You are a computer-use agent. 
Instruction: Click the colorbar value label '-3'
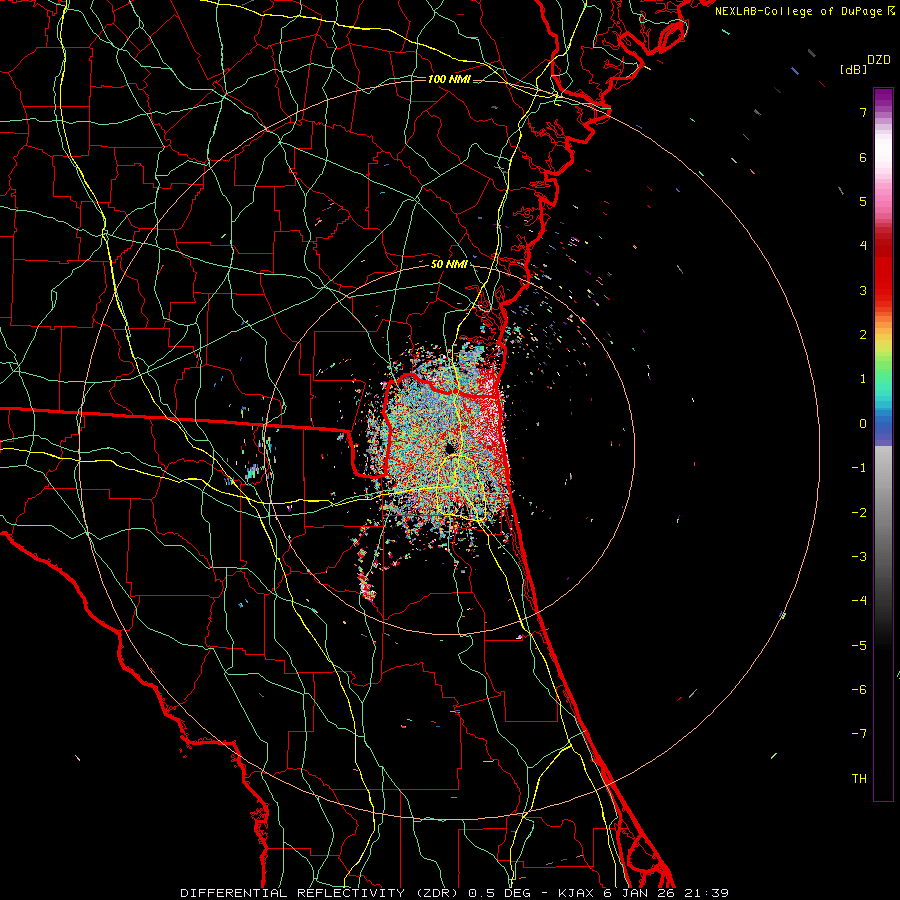click(859, 557)
